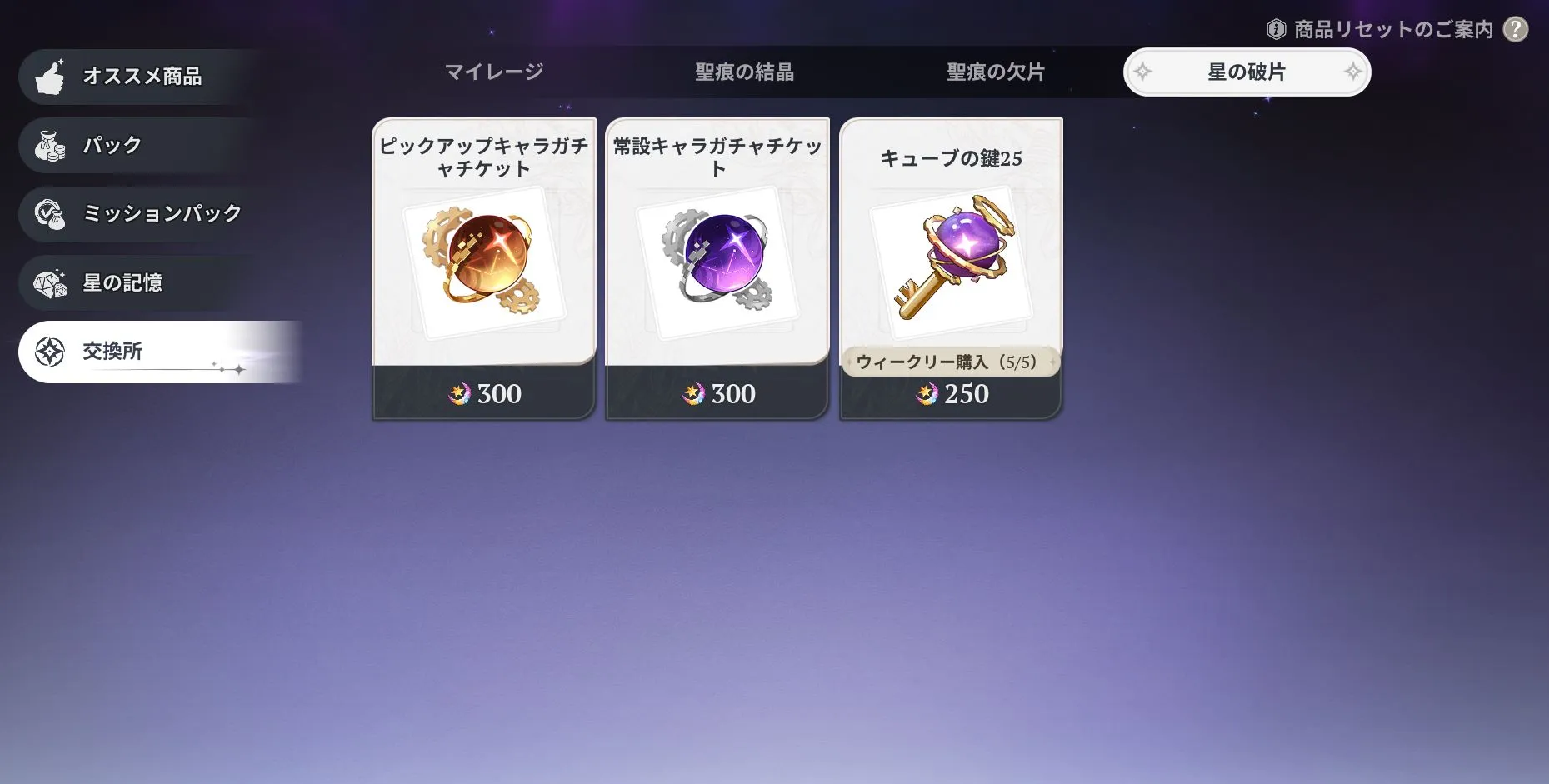This screenshot has height=784, width=1549.
Task: Click the question mark help icon
Action: (1516, 30)
